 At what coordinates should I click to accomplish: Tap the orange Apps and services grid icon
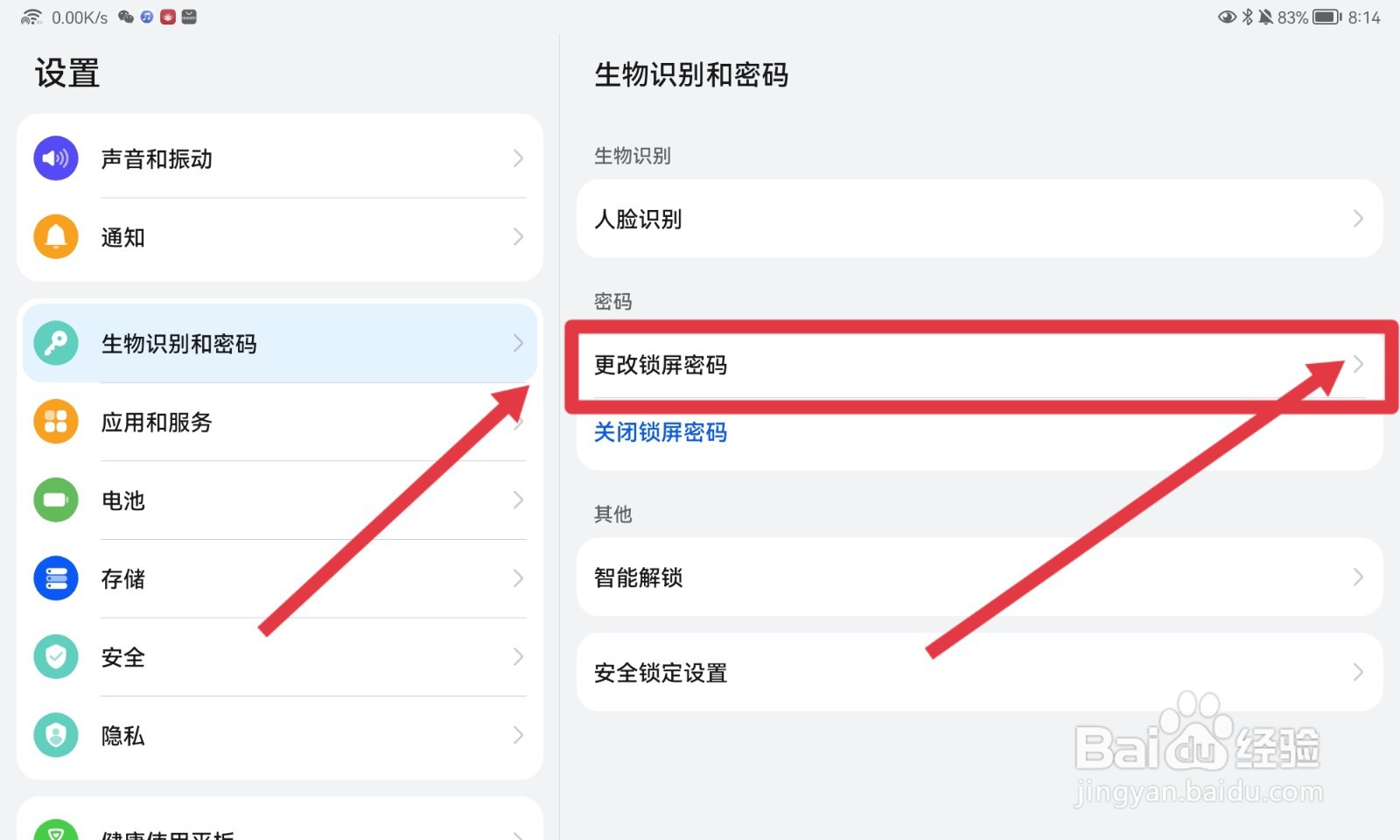56,422
